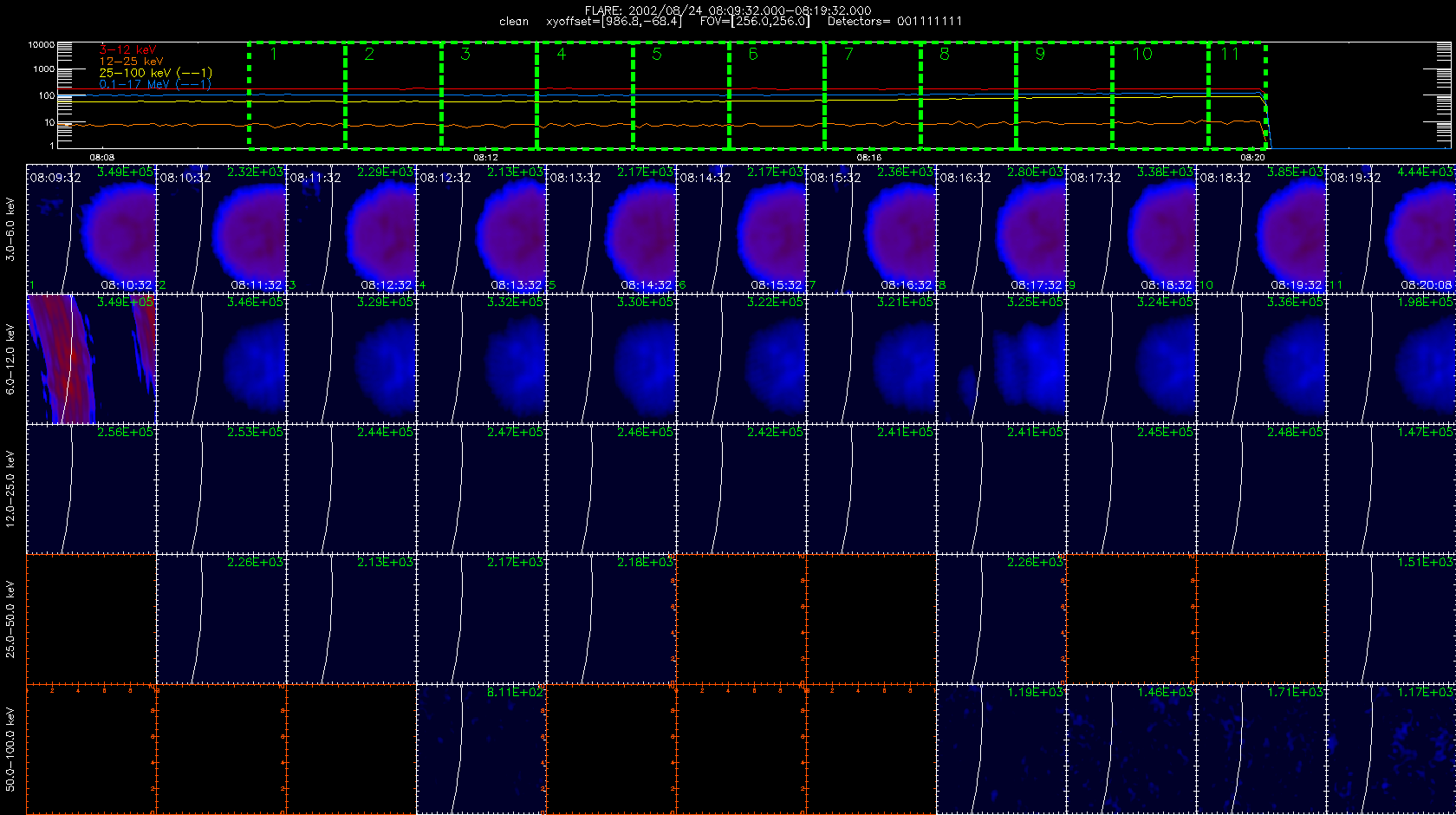Screen dimensions: 1456x815
Task: Open the 3-6 keV image starting 08:09:32
Action: pos(91,229)
